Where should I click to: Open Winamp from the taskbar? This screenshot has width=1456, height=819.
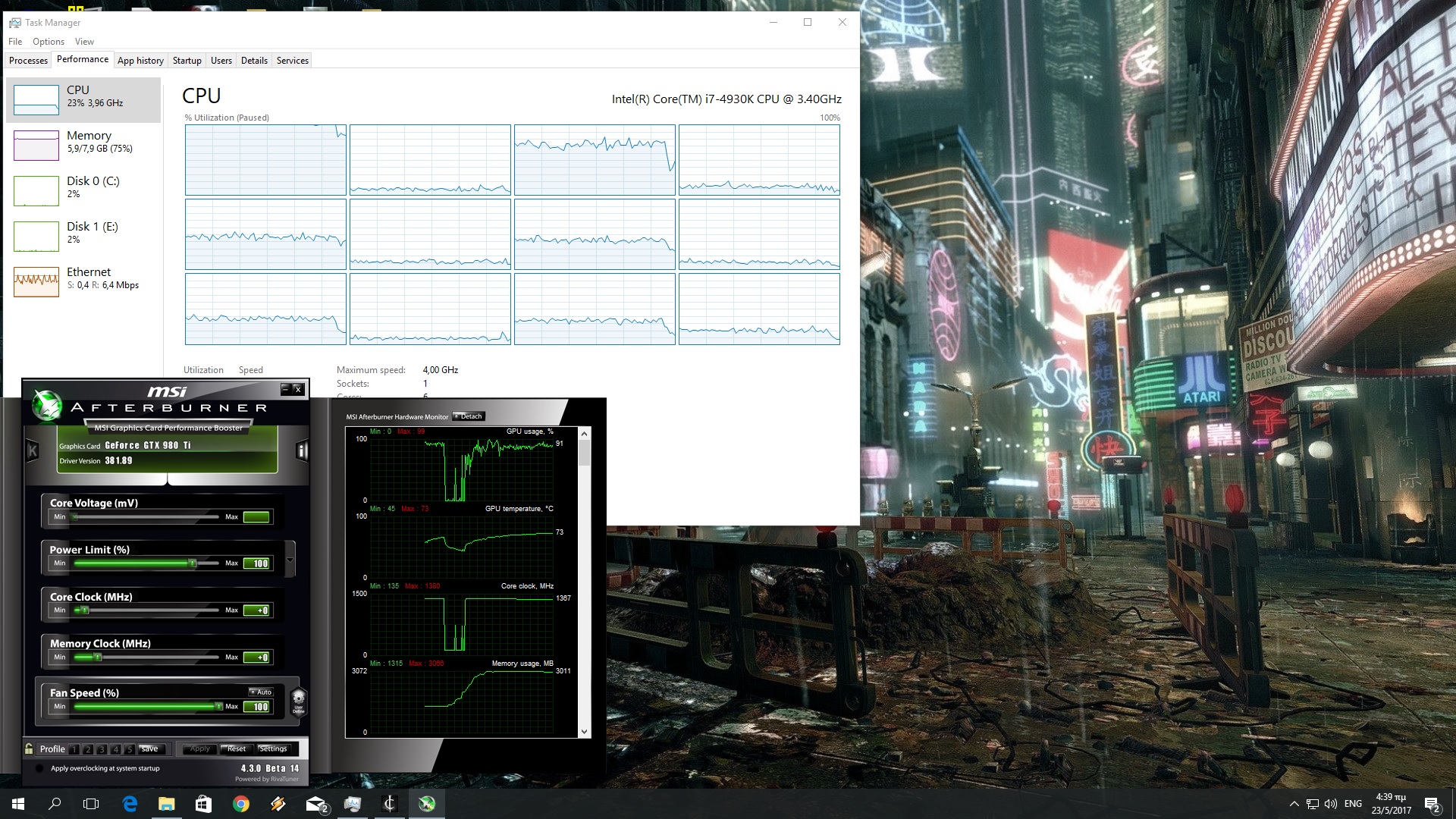tap(278, 804)
